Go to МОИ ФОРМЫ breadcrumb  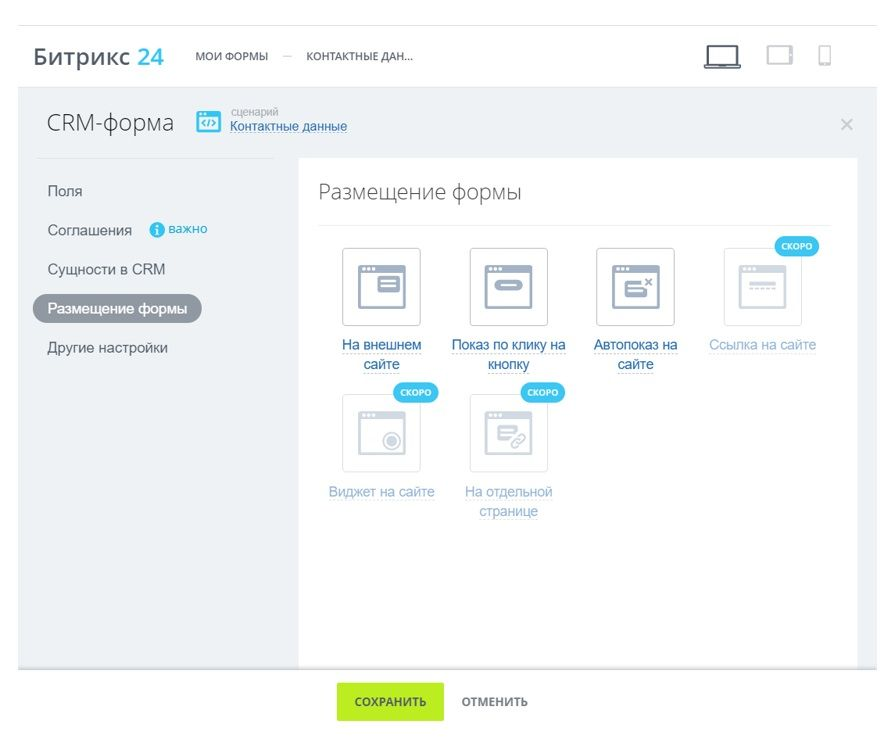pos(232,57)
